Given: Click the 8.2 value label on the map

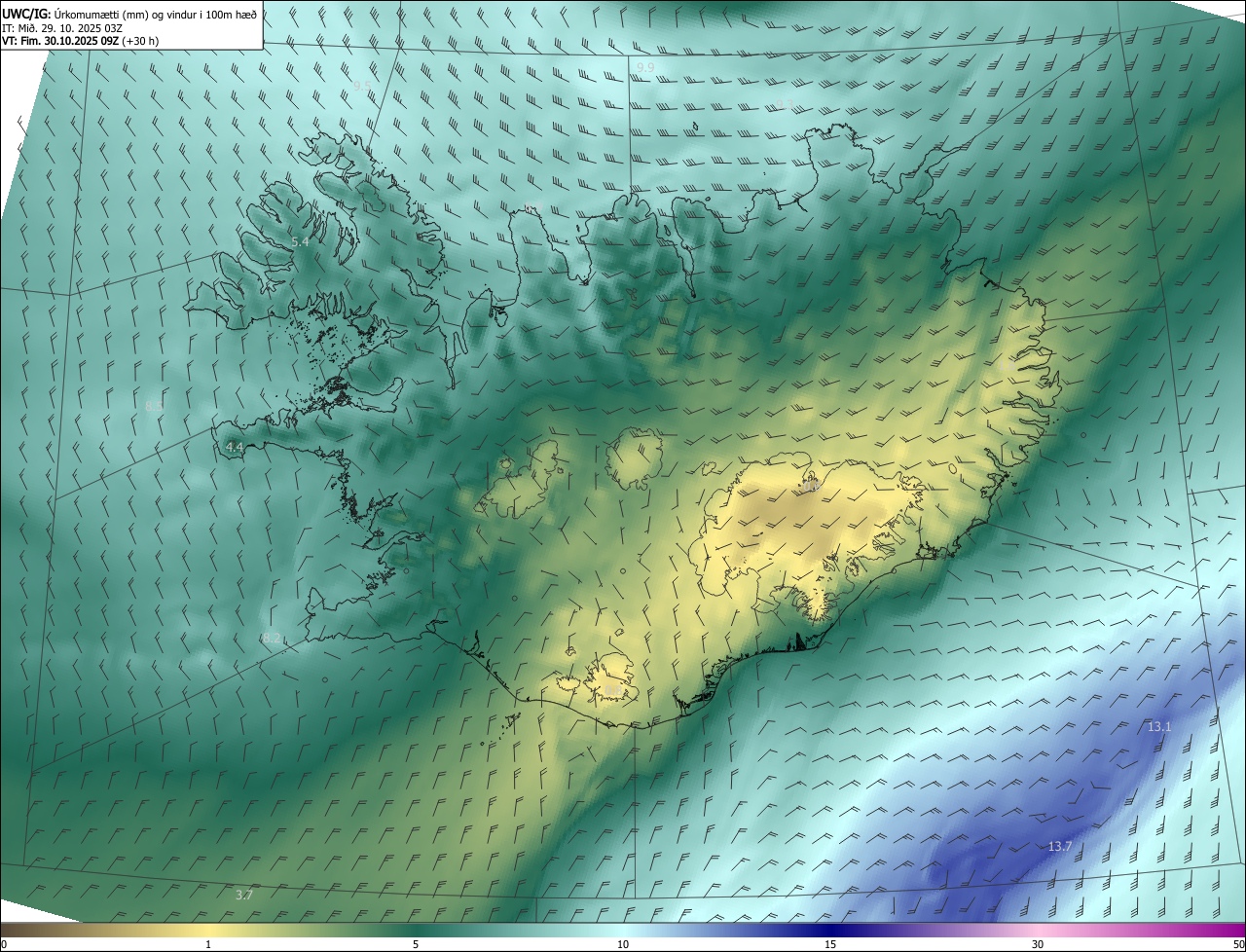Looking at the screenshot, I should coord(272,639).
